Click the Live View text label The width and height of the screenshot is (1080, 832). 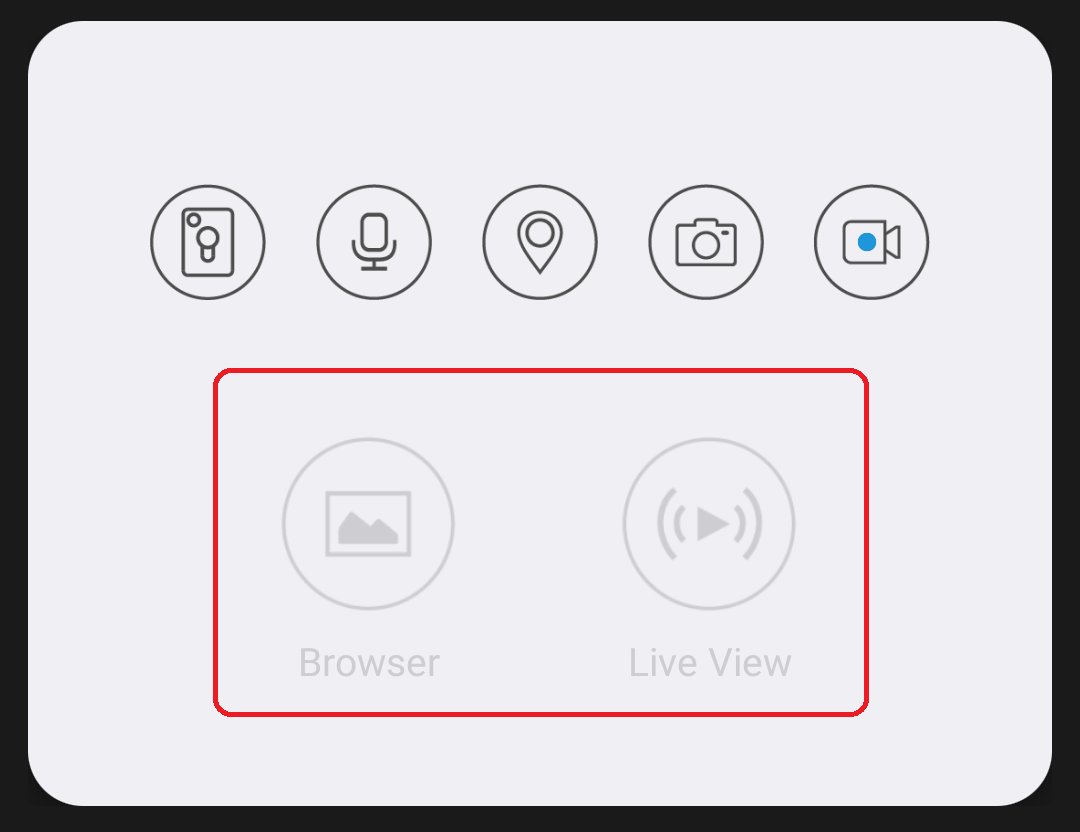pos(710,663)
